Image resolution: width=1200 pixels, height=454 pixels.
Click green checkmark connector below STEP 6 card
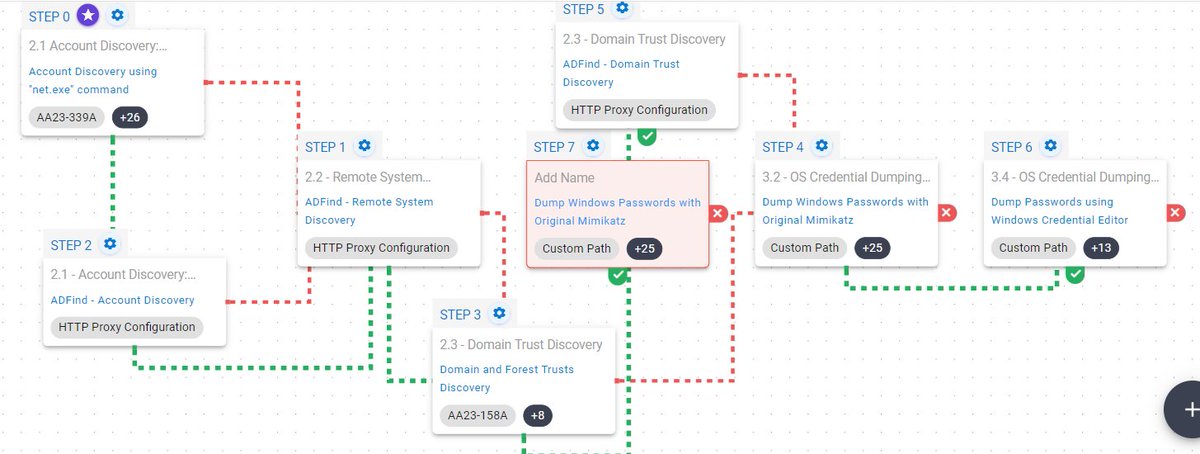[x=1075, y=274]
